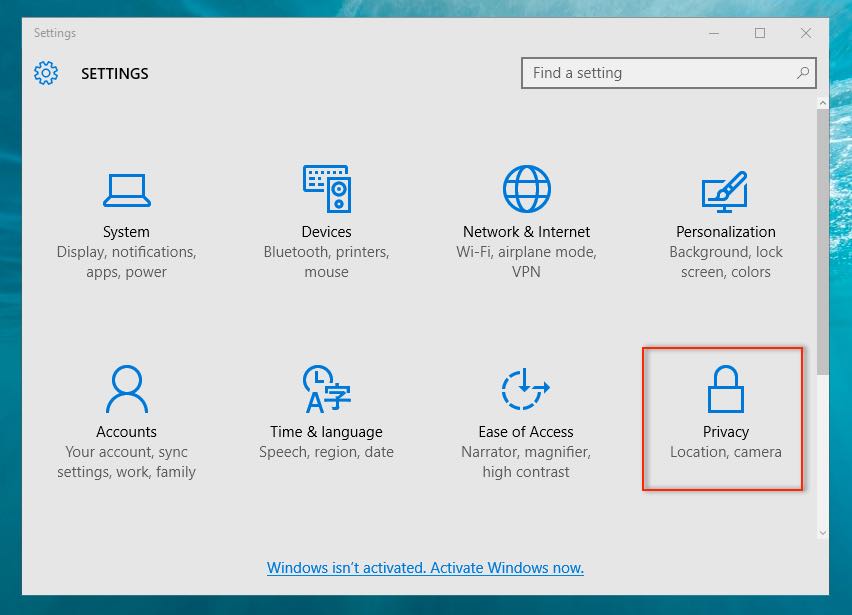Image resolution: width=852 pixels, height=615 pixels.
Task: Minimize the Settings window
Action: 715,33
